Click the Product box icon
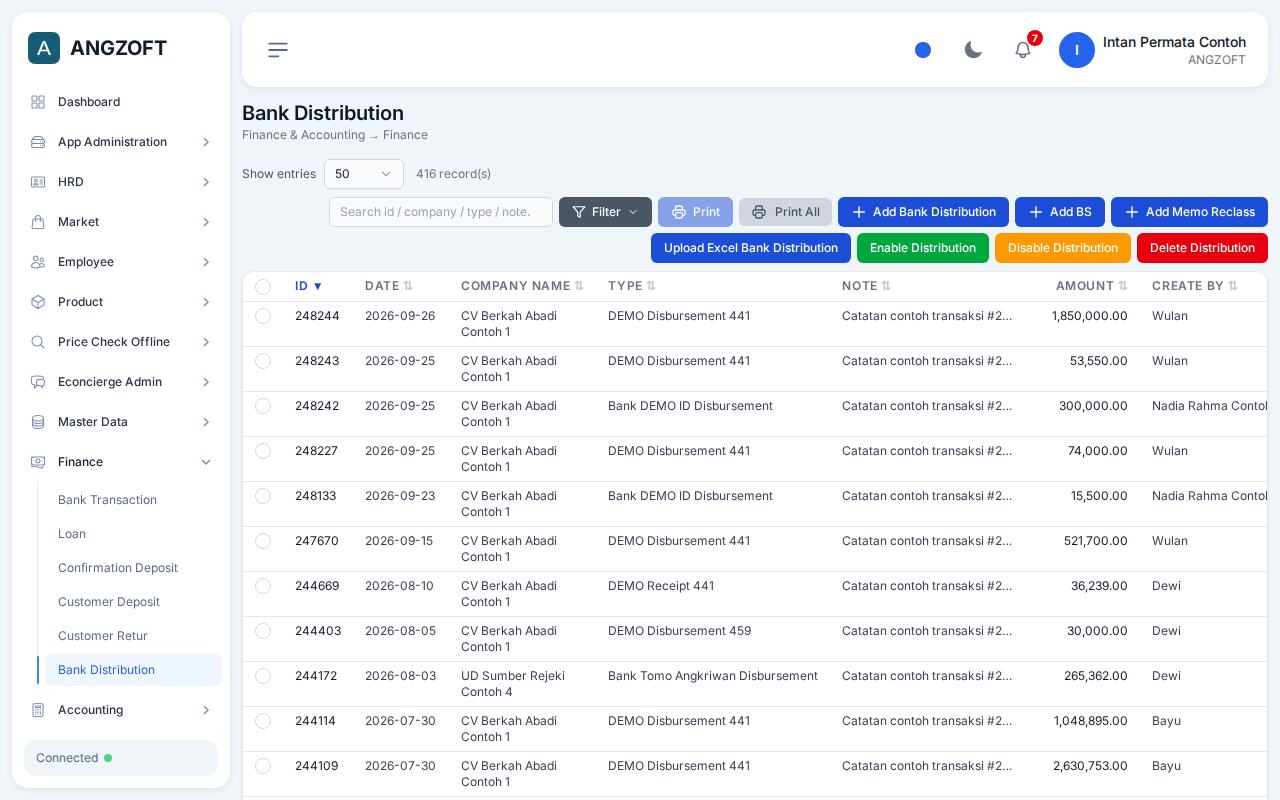Image resolution: width=1280 pixels, height=800 pixels. click(x=38, y=302)
